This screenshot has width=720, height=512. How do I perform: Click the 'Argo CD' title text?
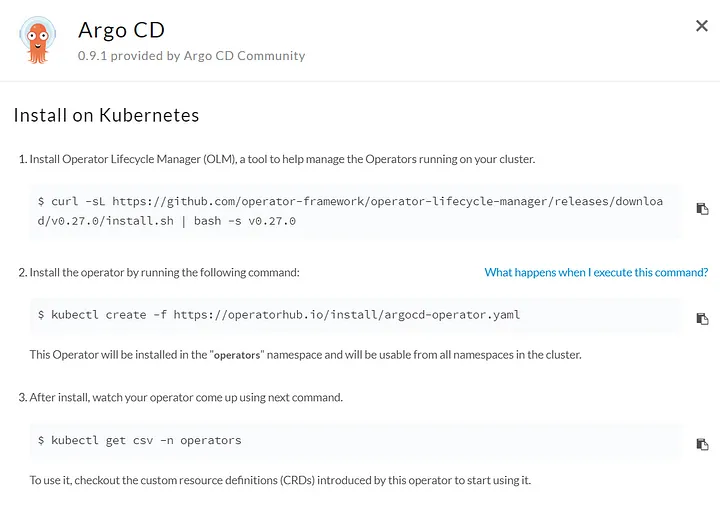click(121, 31)
